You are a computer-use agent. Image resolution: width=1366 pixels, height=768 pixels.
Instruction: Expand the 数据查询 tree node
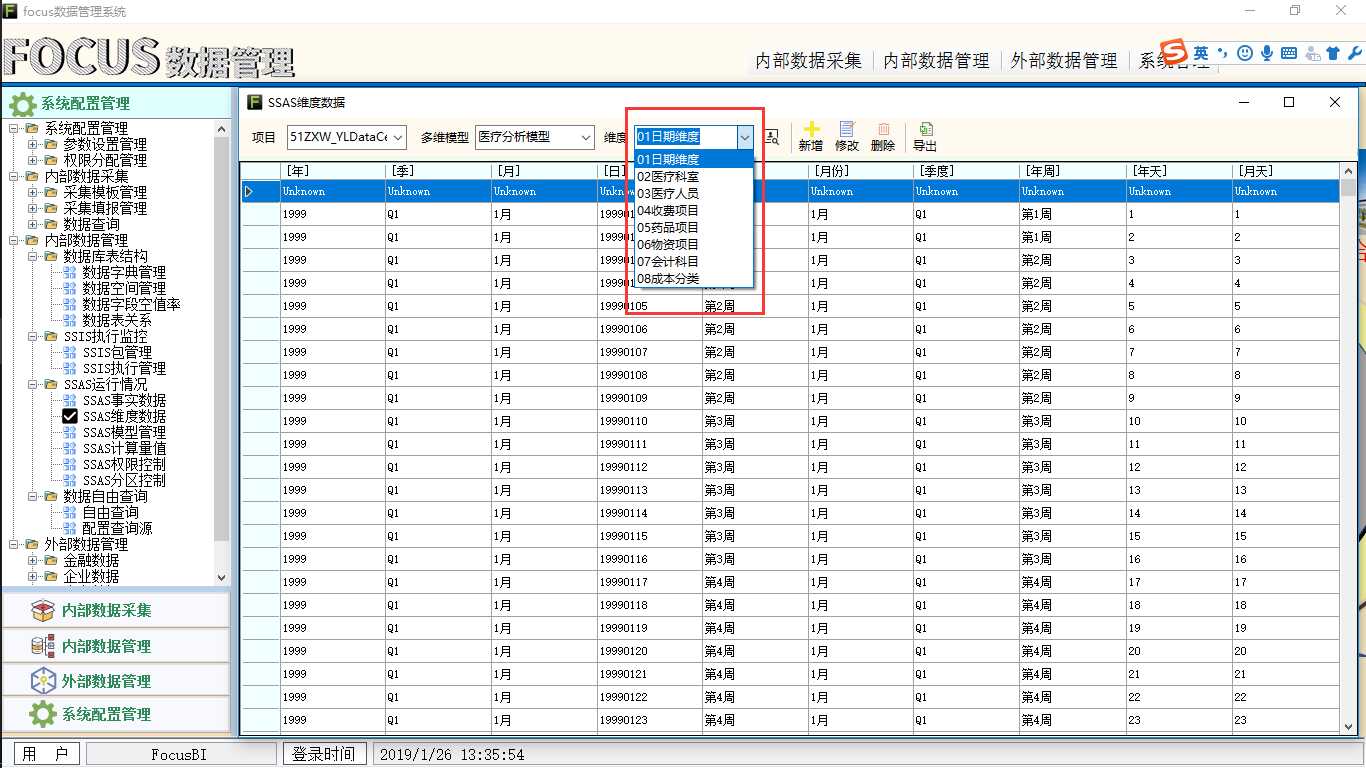click(32, 224)
